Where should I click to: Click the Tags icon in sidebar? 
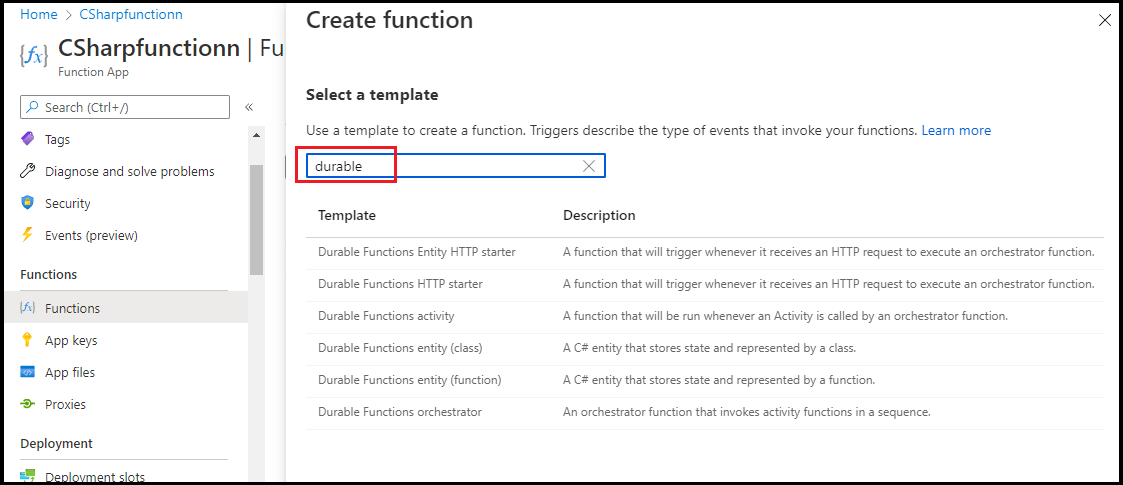pyautogui.click(x=27, y=139)
